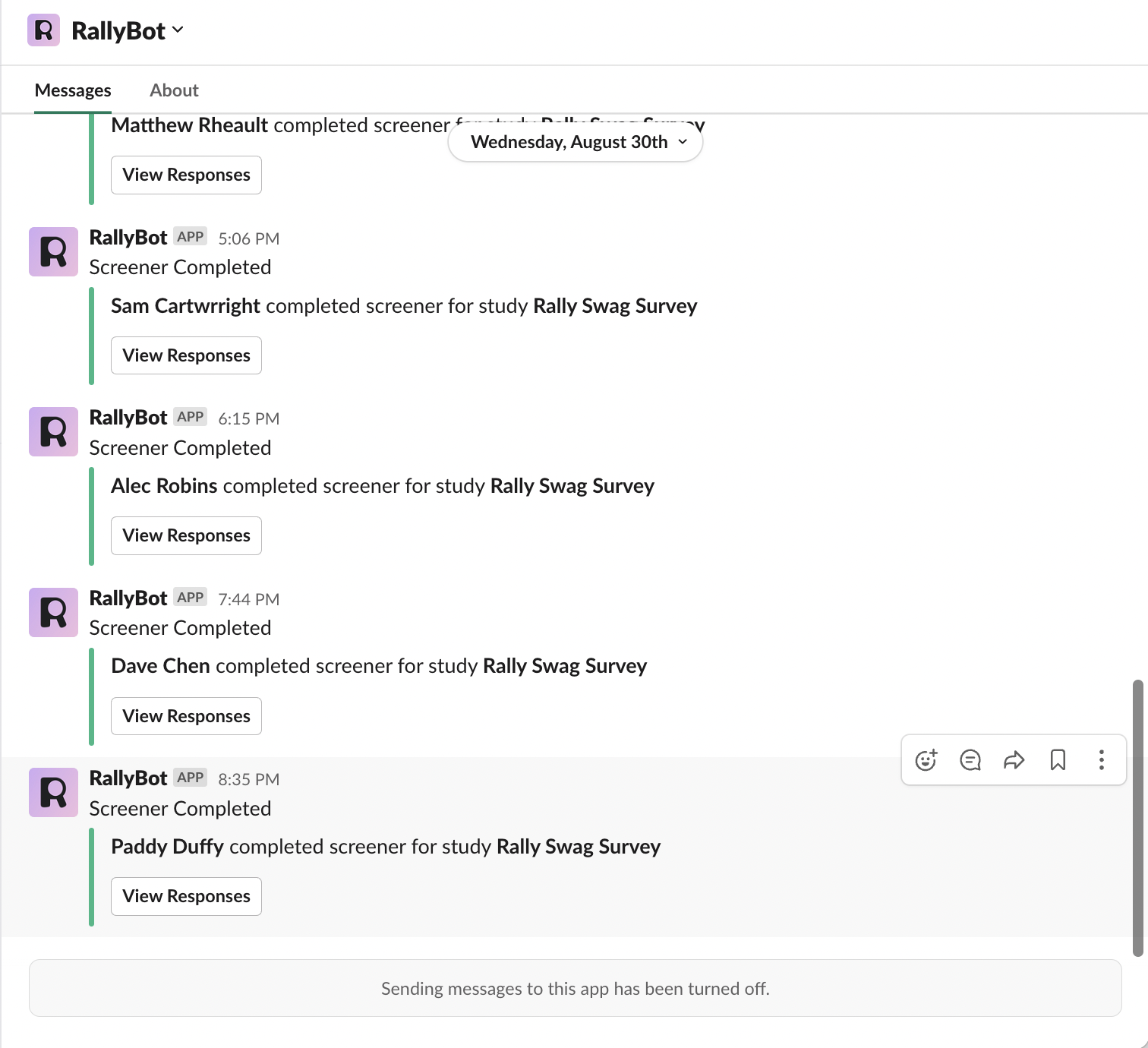
Task: Open RallyBot sender name on 8:35 PM message
Action: [x=128, y=778]
